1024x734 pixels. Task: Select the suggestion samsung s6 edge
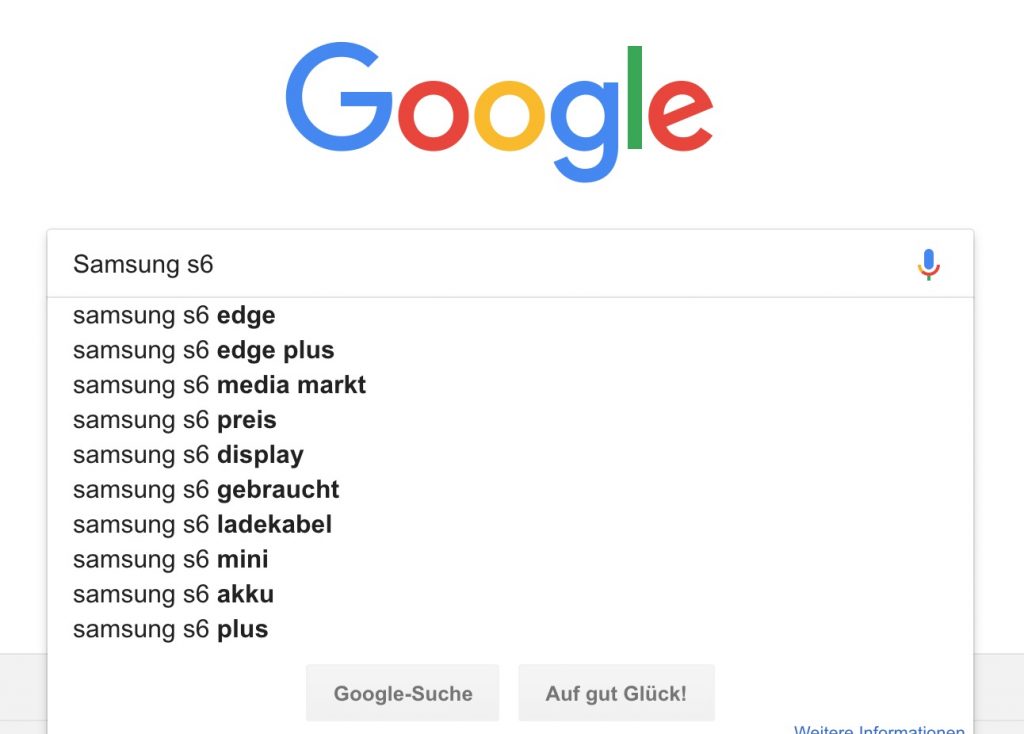click(x=174, y=316)
